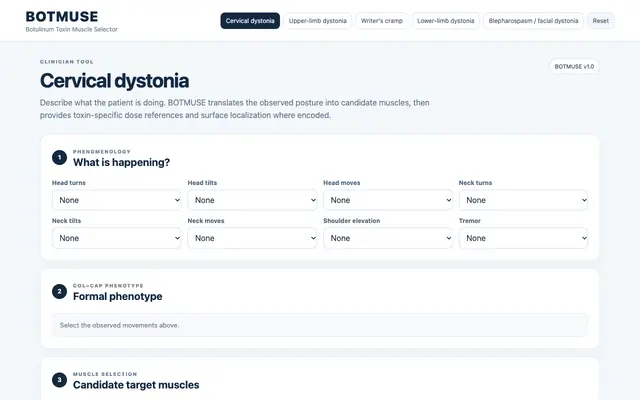The image size is (640, 400).
Task: Click the step 3 number badge
Action: [60, 380]
